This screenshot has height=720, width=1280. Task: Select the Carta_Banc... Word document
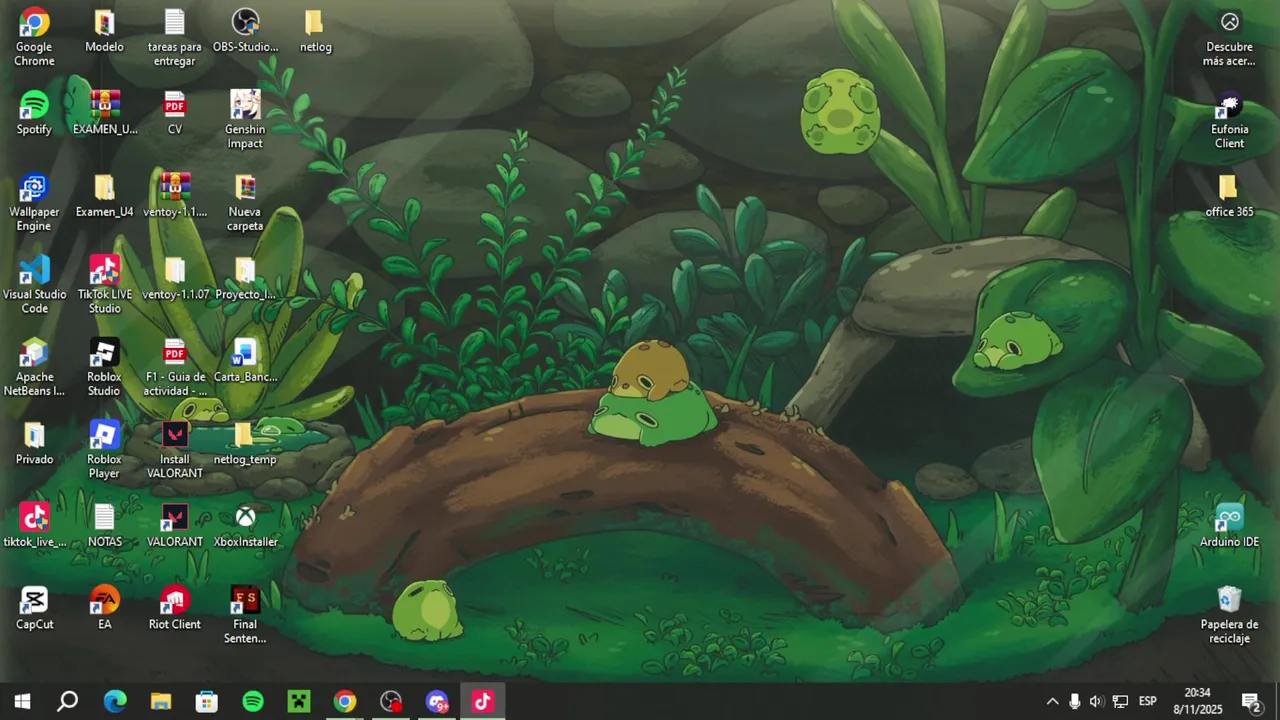click(x=245, y=360)
